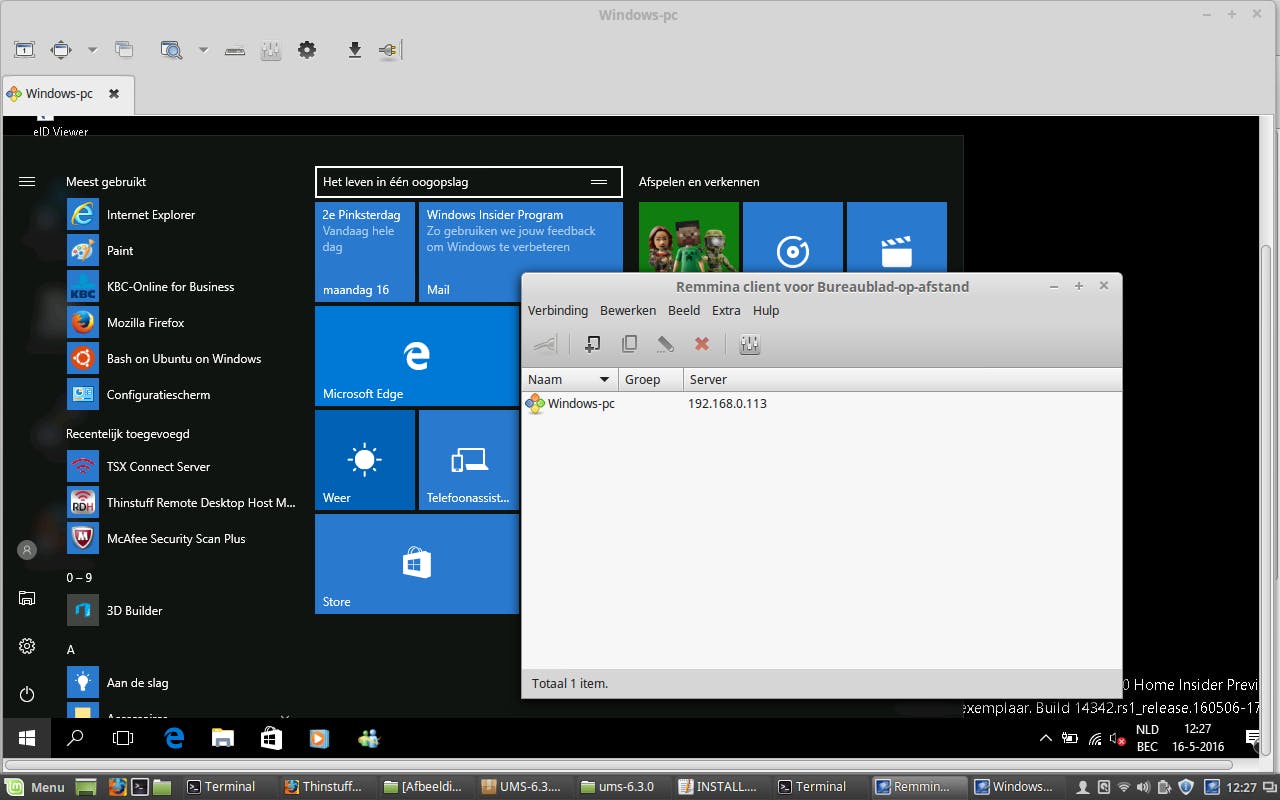Sort connections by the Naam column header
This screenshot has width=1280, height=800.
pos(560,380)
